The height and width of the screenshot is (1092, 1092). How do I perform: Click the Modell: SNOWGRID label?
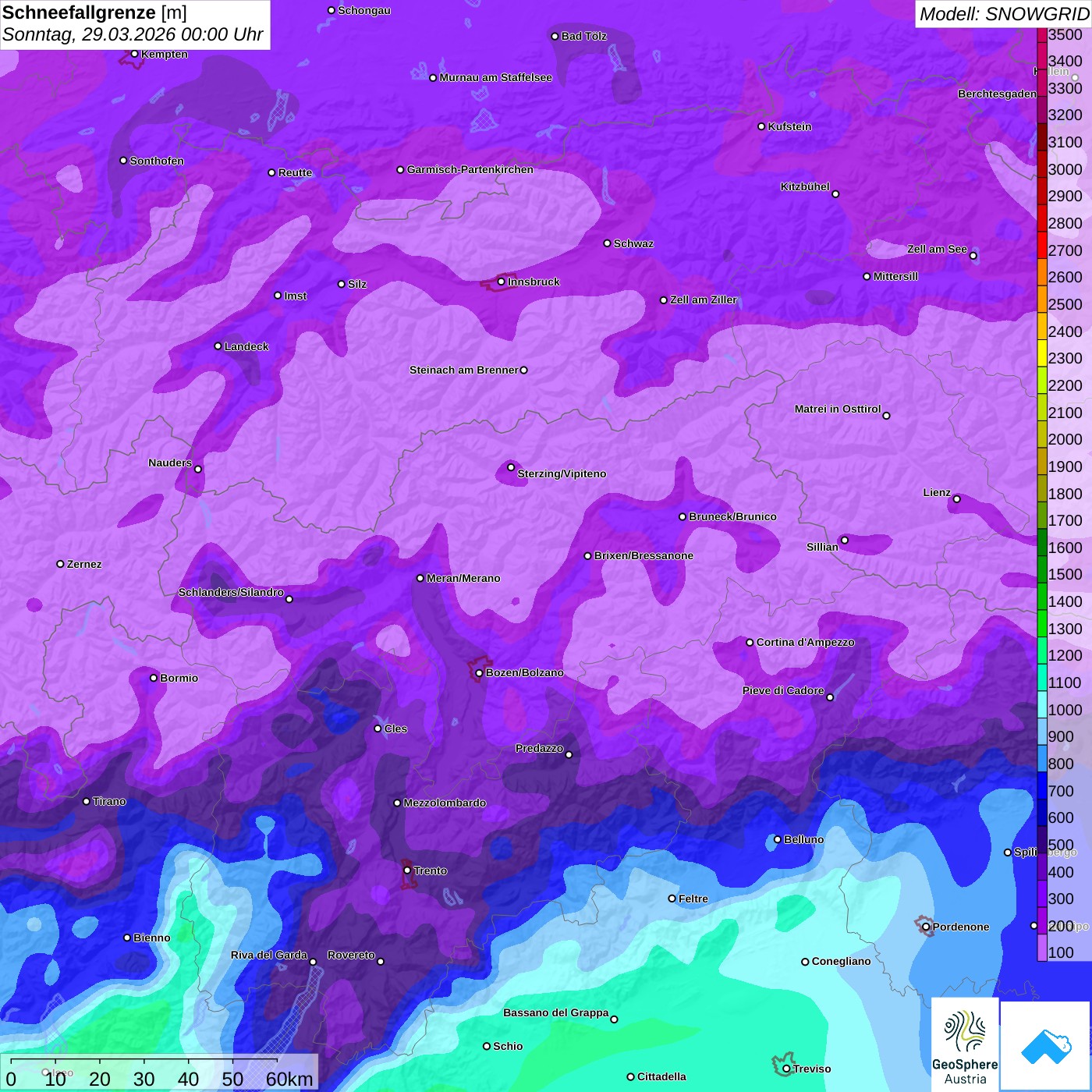[x=1004, y=14]
